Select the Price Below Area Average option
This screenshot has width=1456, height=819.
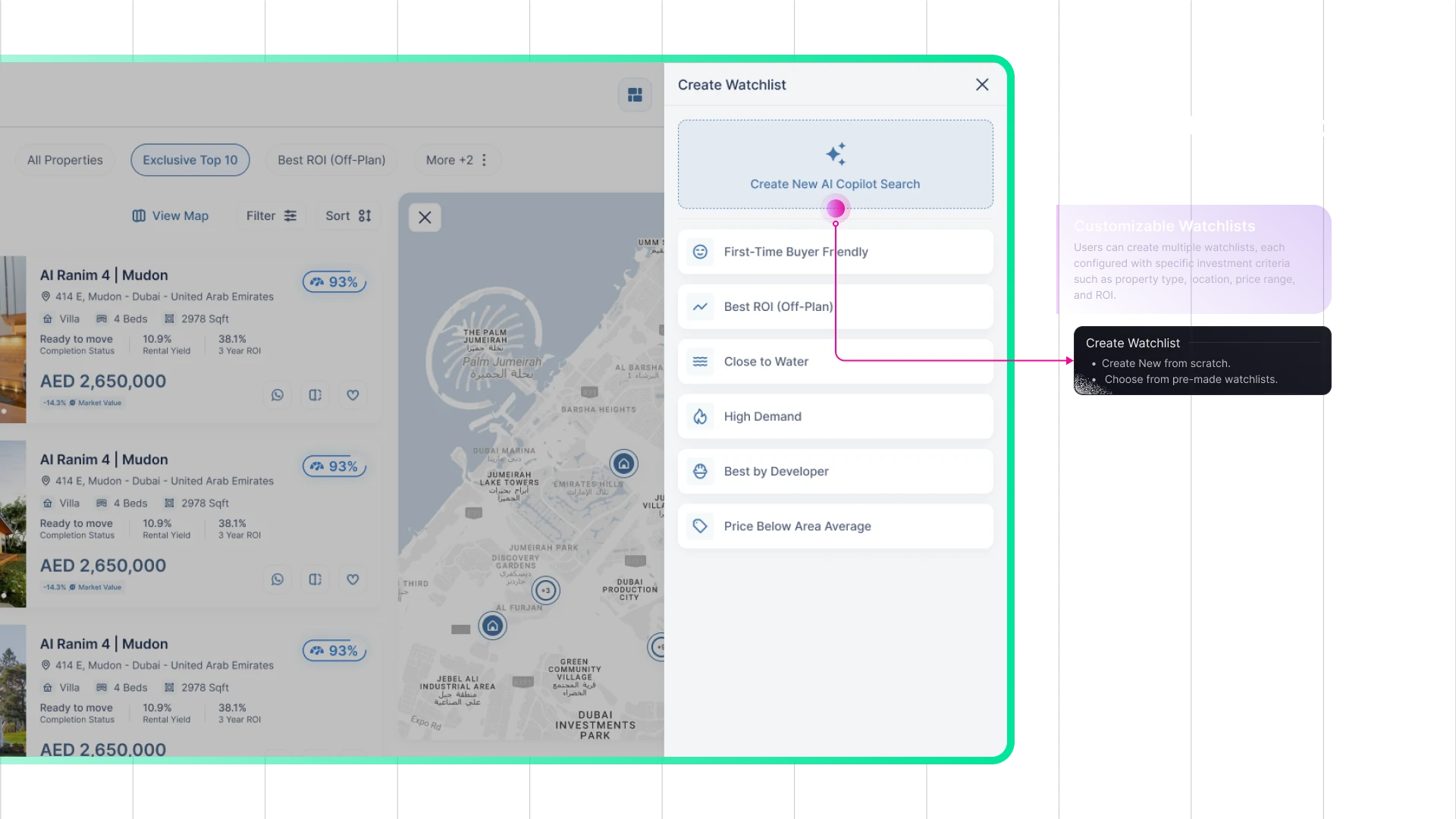click(835, 526)
